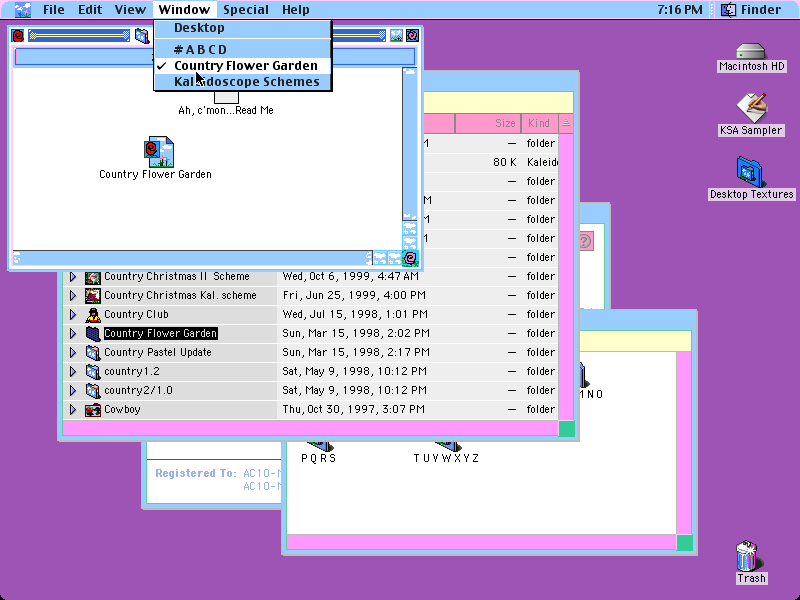Open the View menu
Viewport: 800px width, 600px height.
click(130, 9)
